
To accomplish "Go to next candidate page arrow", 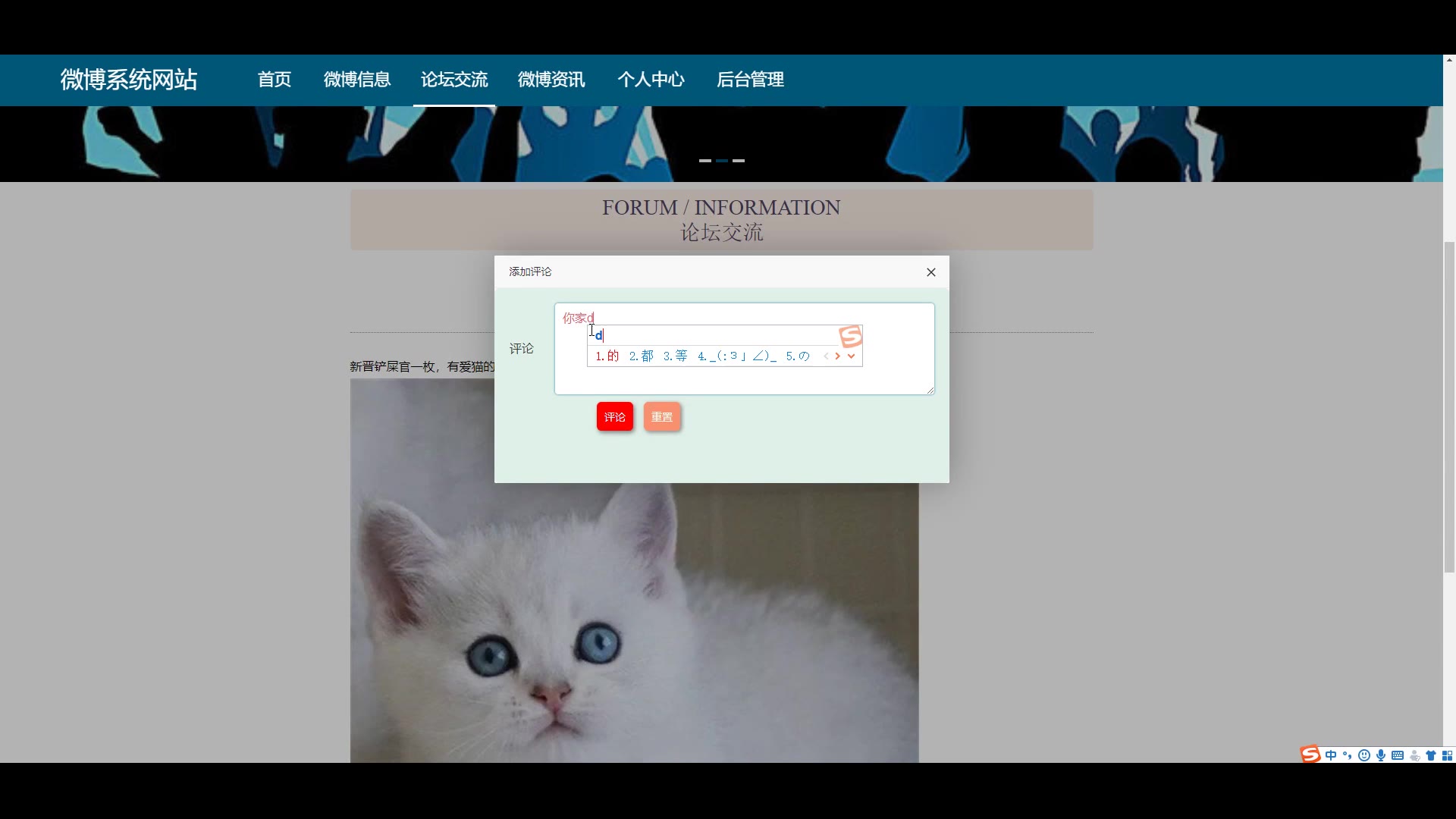I will tap(838, 356).
